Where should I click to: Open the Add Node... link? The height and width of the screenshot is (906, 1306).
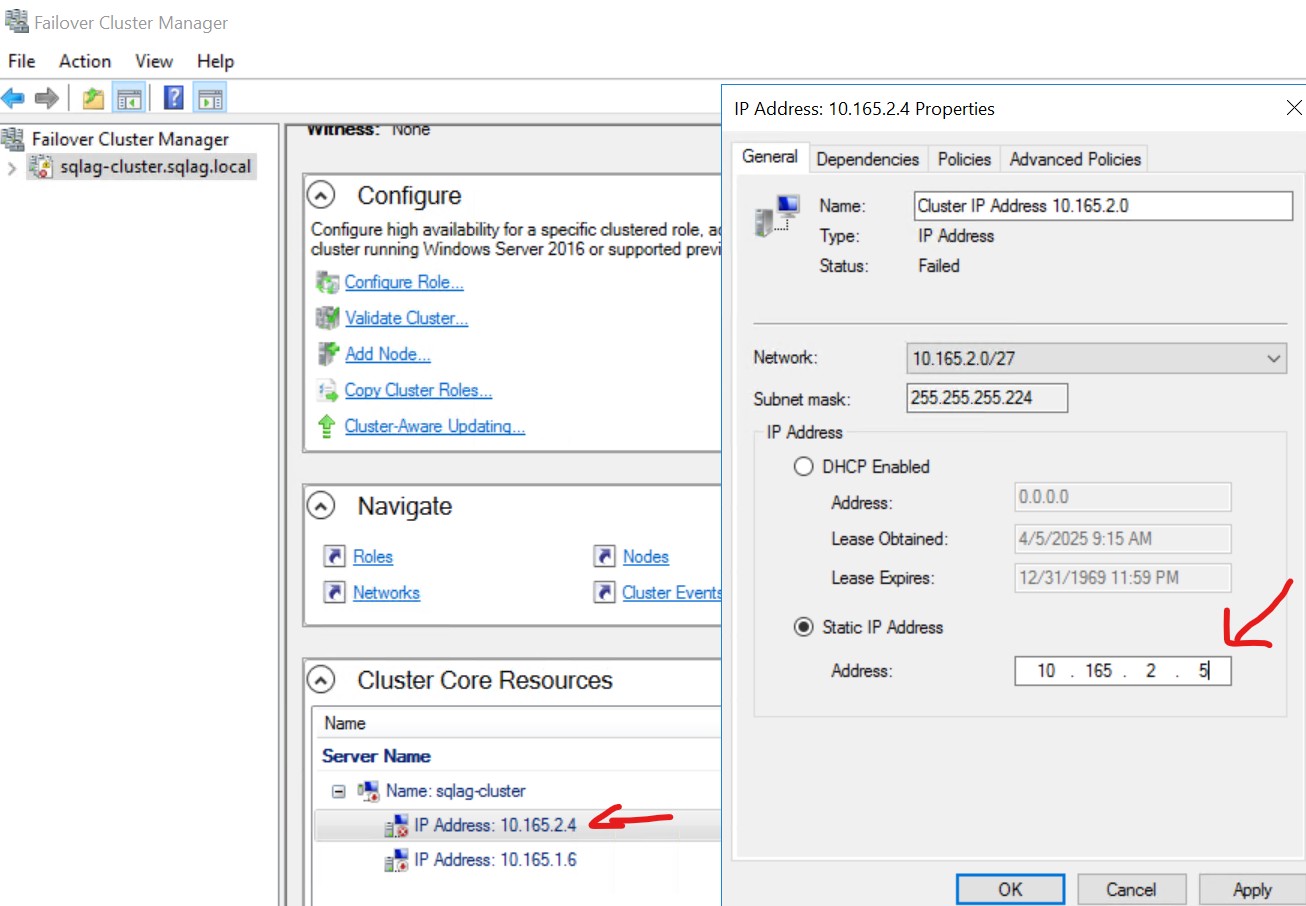[388, 354]
